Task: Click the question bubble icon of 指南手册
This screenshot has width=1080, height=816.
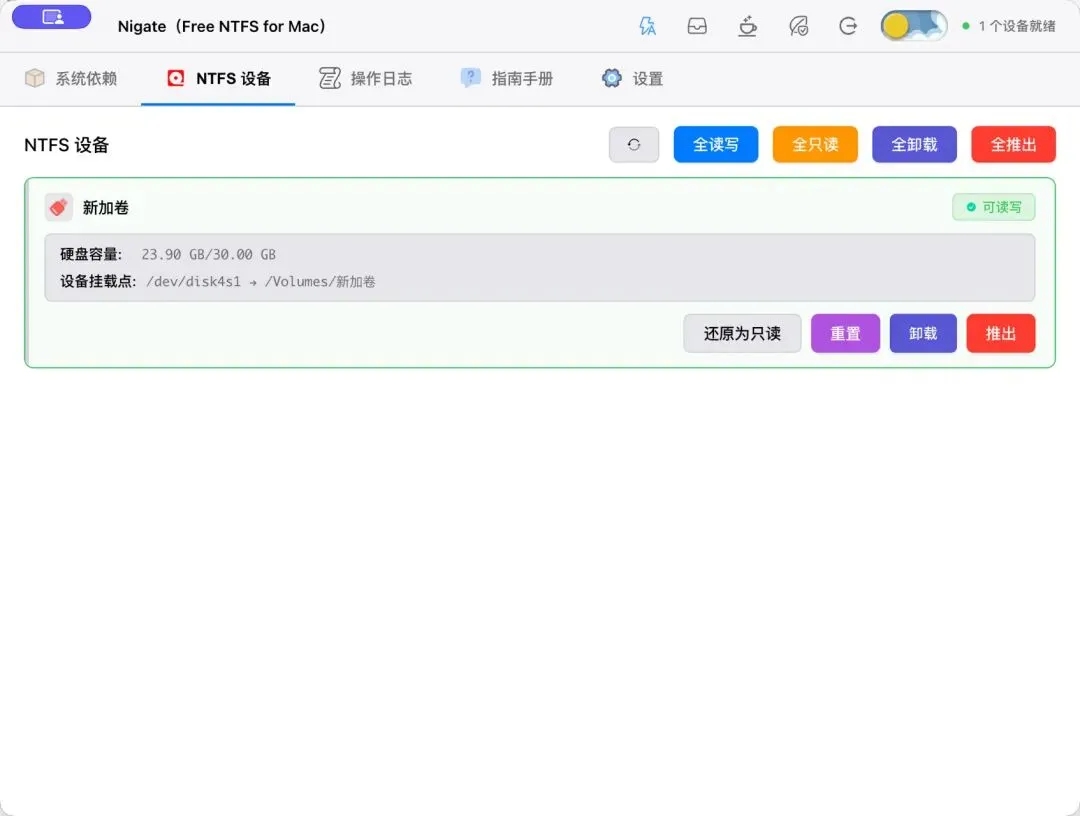Action: [470, 78]
